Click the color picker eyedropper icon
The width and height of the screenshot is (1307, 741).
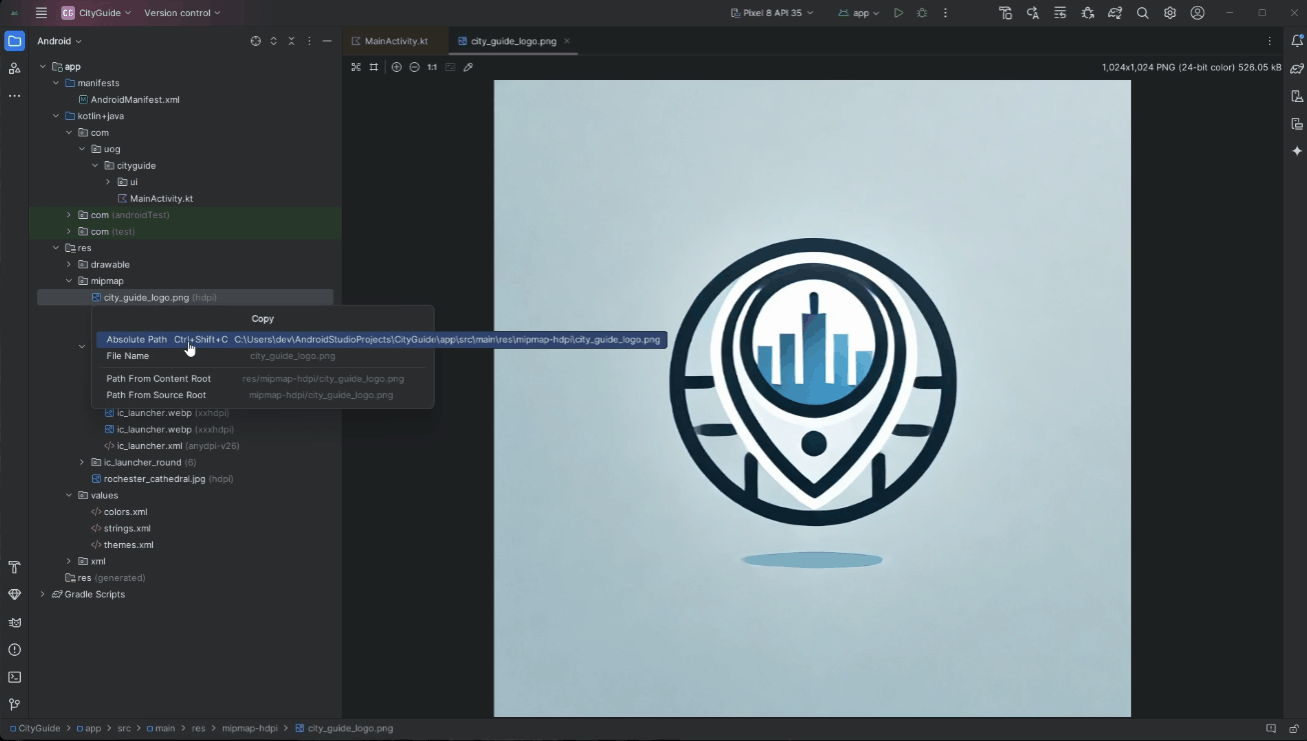468,67
